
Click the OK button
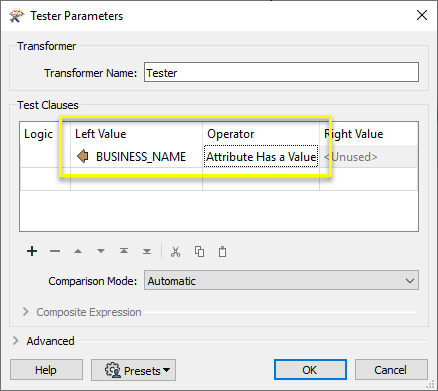[310, 370]
